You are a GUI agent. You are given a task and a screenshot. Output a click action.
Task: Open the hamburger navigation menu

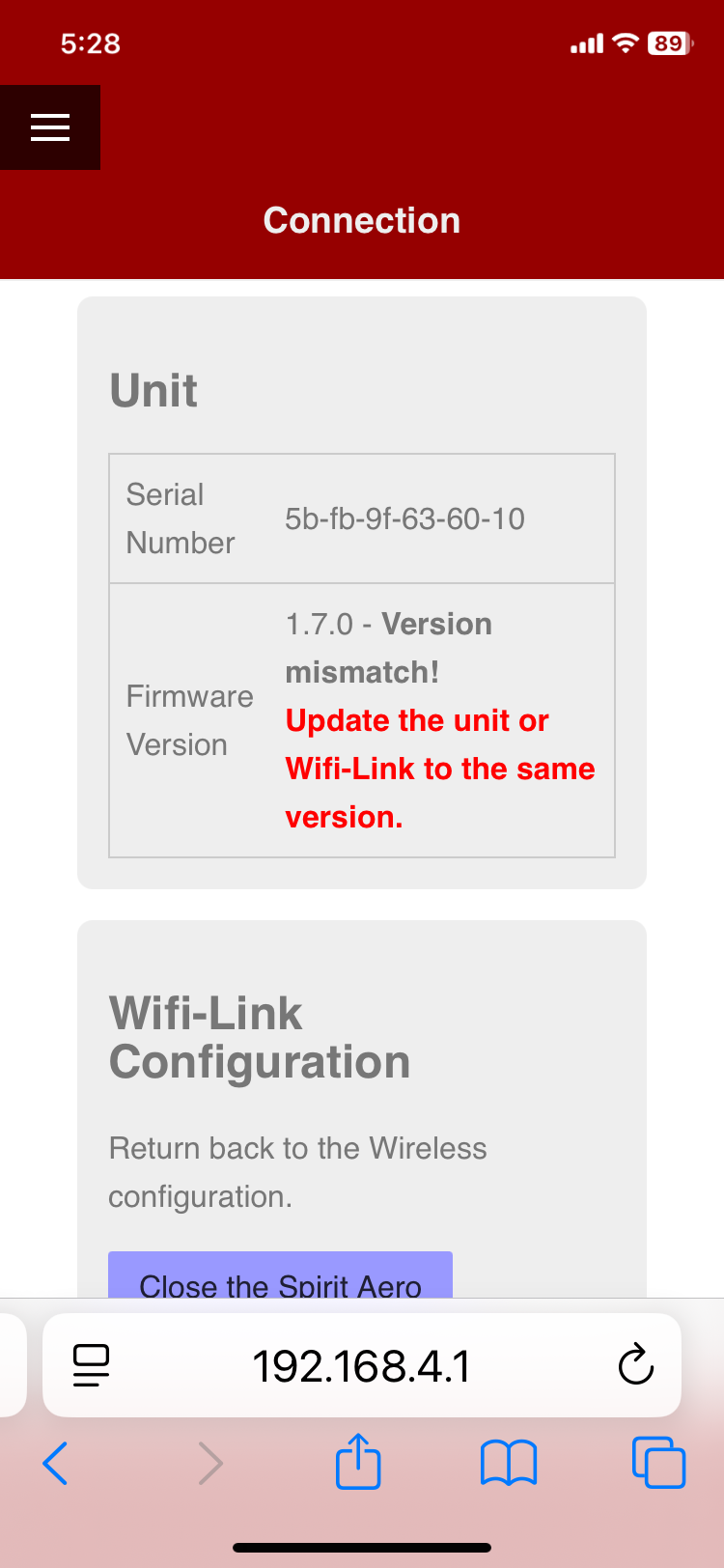point(50,127)
